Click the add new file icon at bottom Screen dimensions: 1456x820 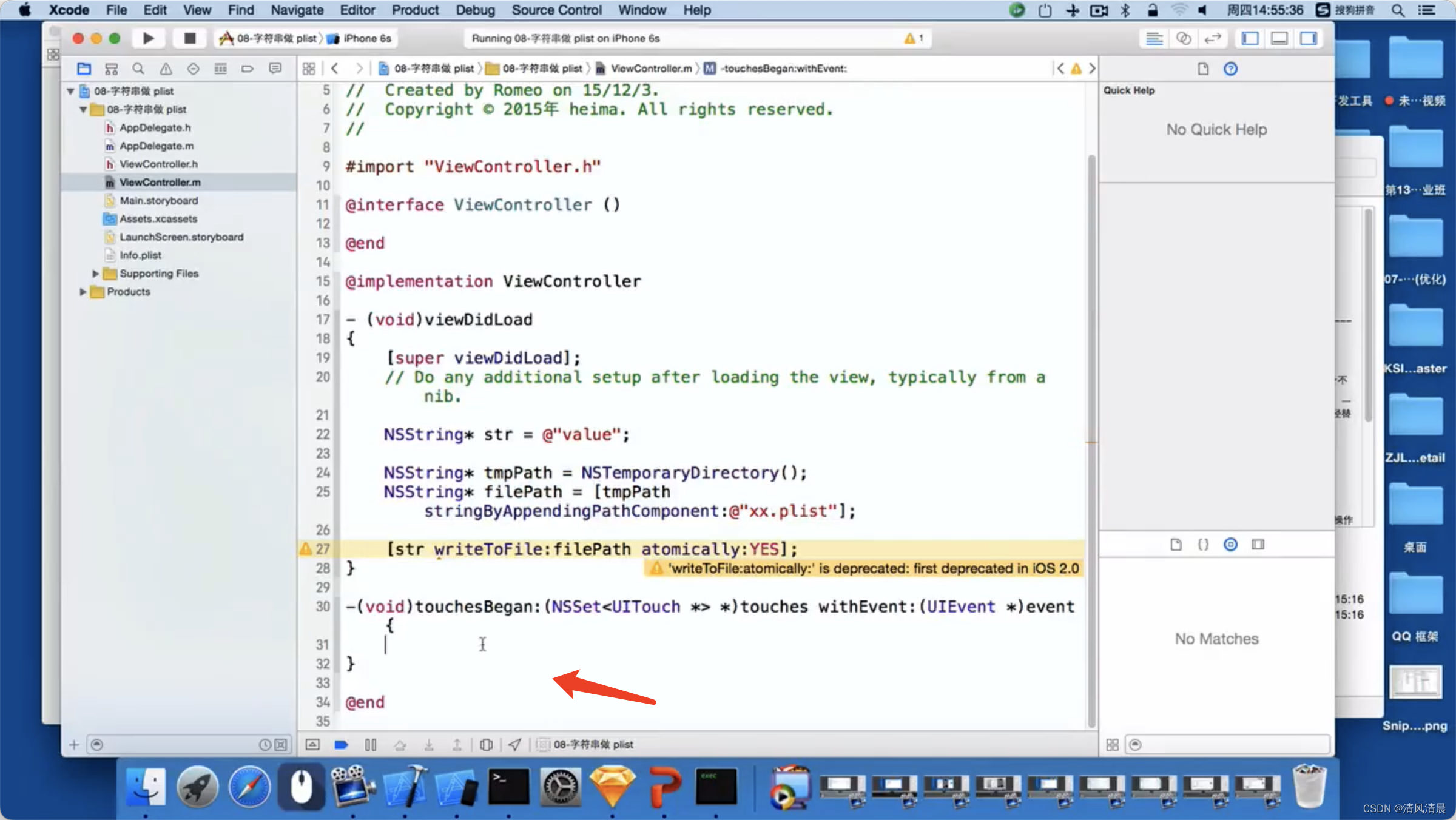[x=74, y=742]
